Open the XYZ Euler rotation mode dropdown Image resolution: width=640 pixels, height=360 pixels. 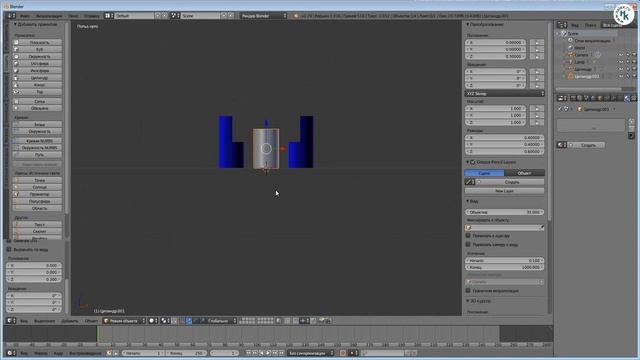[504, 93]
